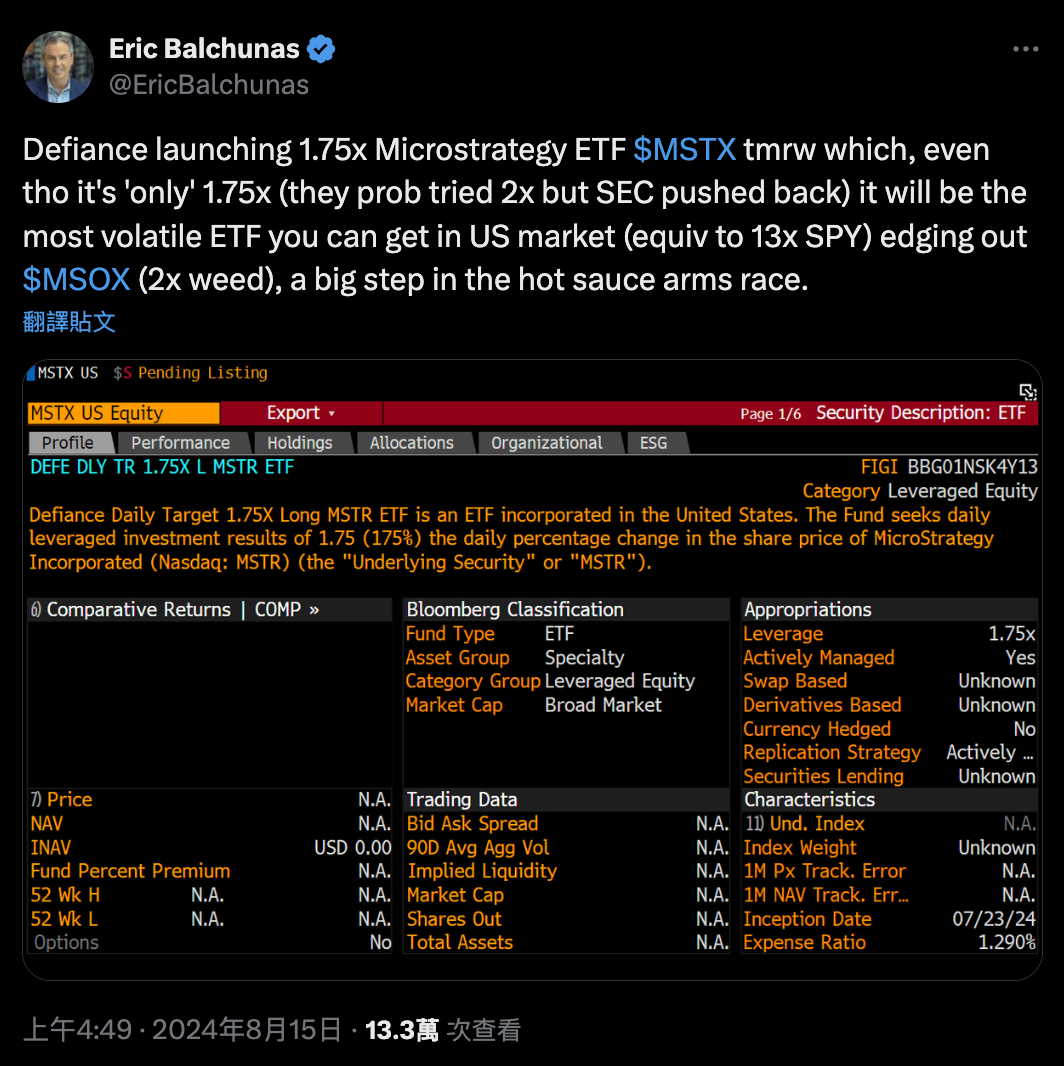1064x1066 pixels.
Task: Click the MSTX US Equity input field
Action: pos(124,413)
